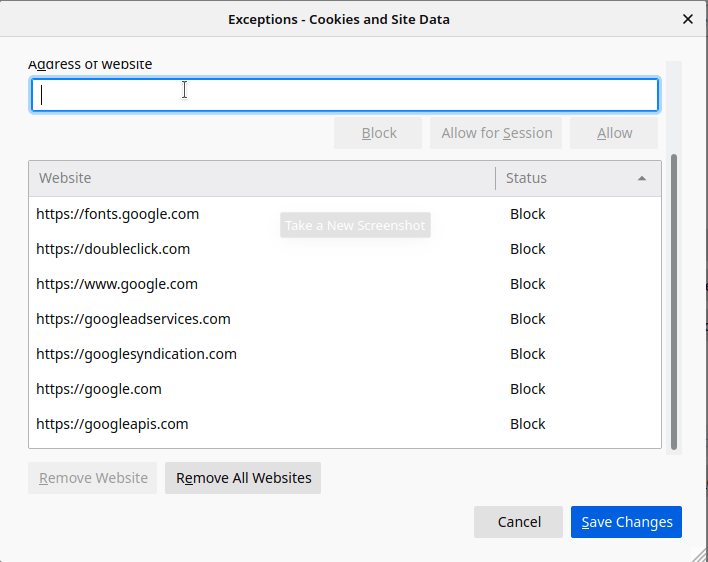The image size is (708, 562).
Task: Click Block status of googleadservices.com
Action: pyautogui.click(x=527, y=319)
